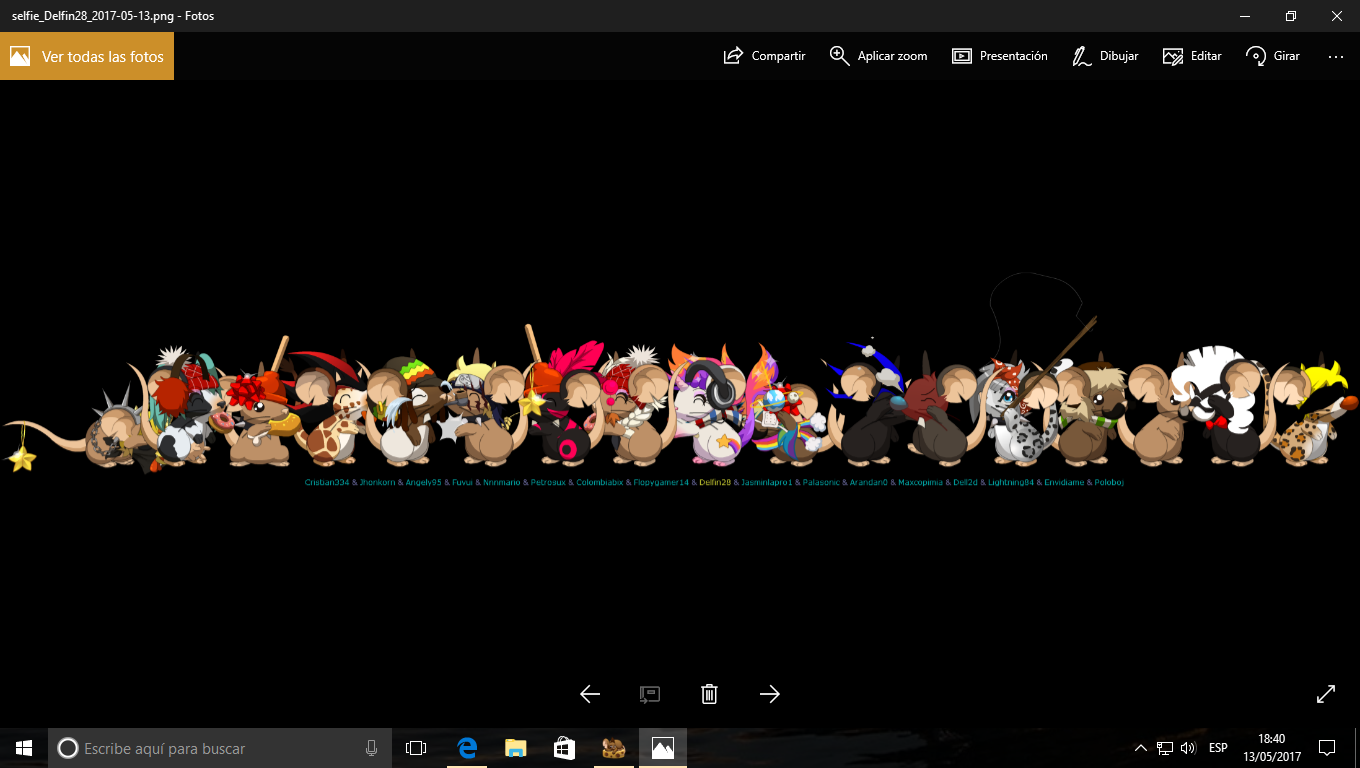Open Microsoft Store from the taskbar
This screenshot has height=768, width=1360.
coord(564,748)
